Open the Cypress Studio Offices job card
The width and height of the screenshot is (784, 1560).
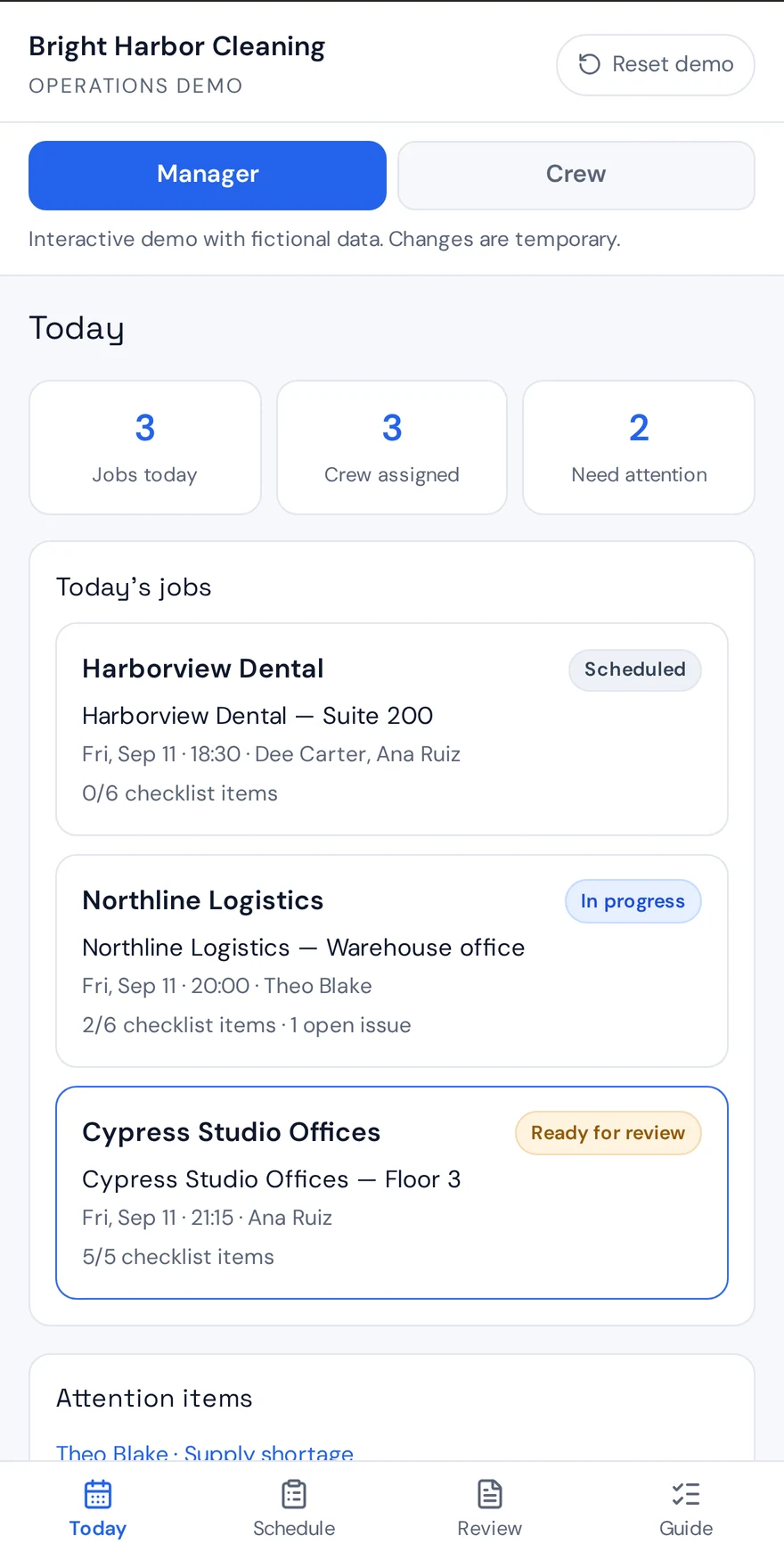392,1193
